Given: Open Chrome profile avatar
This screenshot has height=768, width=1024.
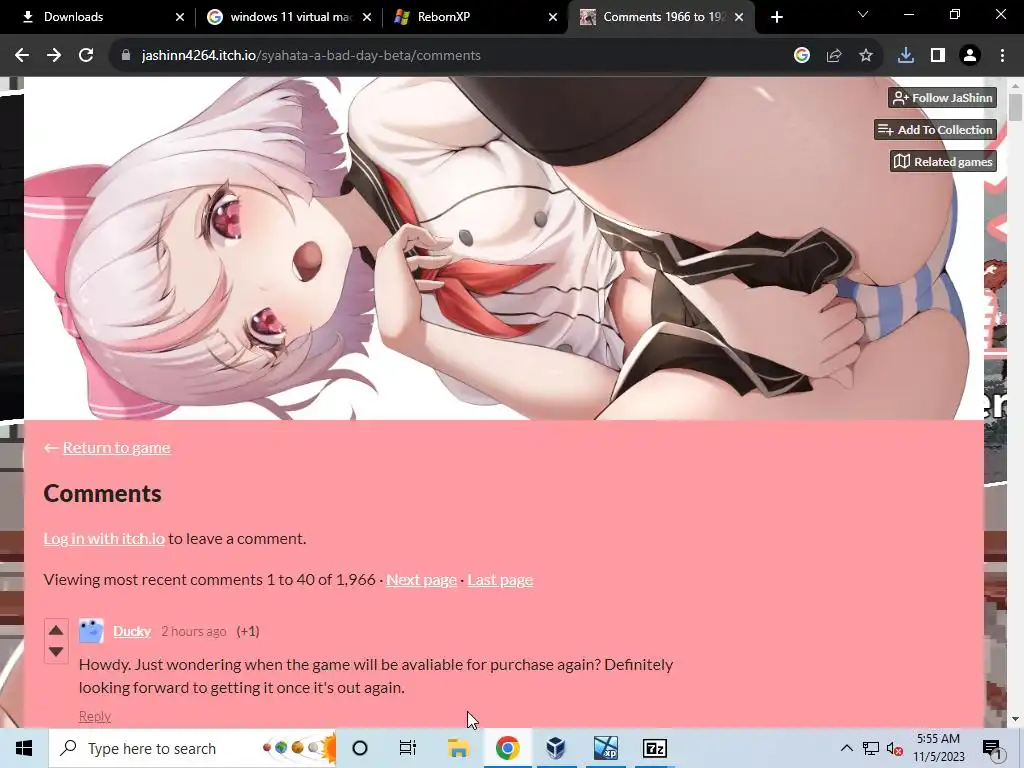Looking at the screenshot, I should (x=970, y=56).
